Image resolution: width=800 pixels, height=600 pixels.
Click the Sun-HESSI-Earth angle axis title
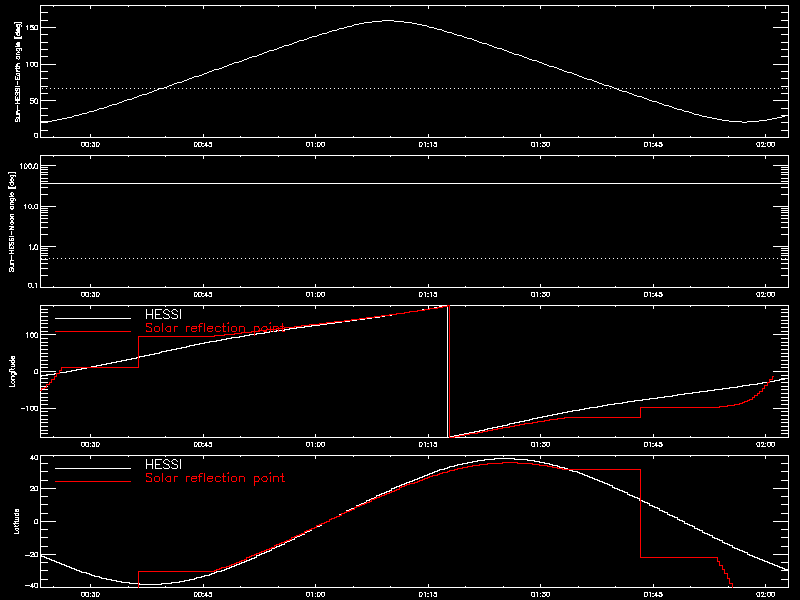(x=17, y=71)
